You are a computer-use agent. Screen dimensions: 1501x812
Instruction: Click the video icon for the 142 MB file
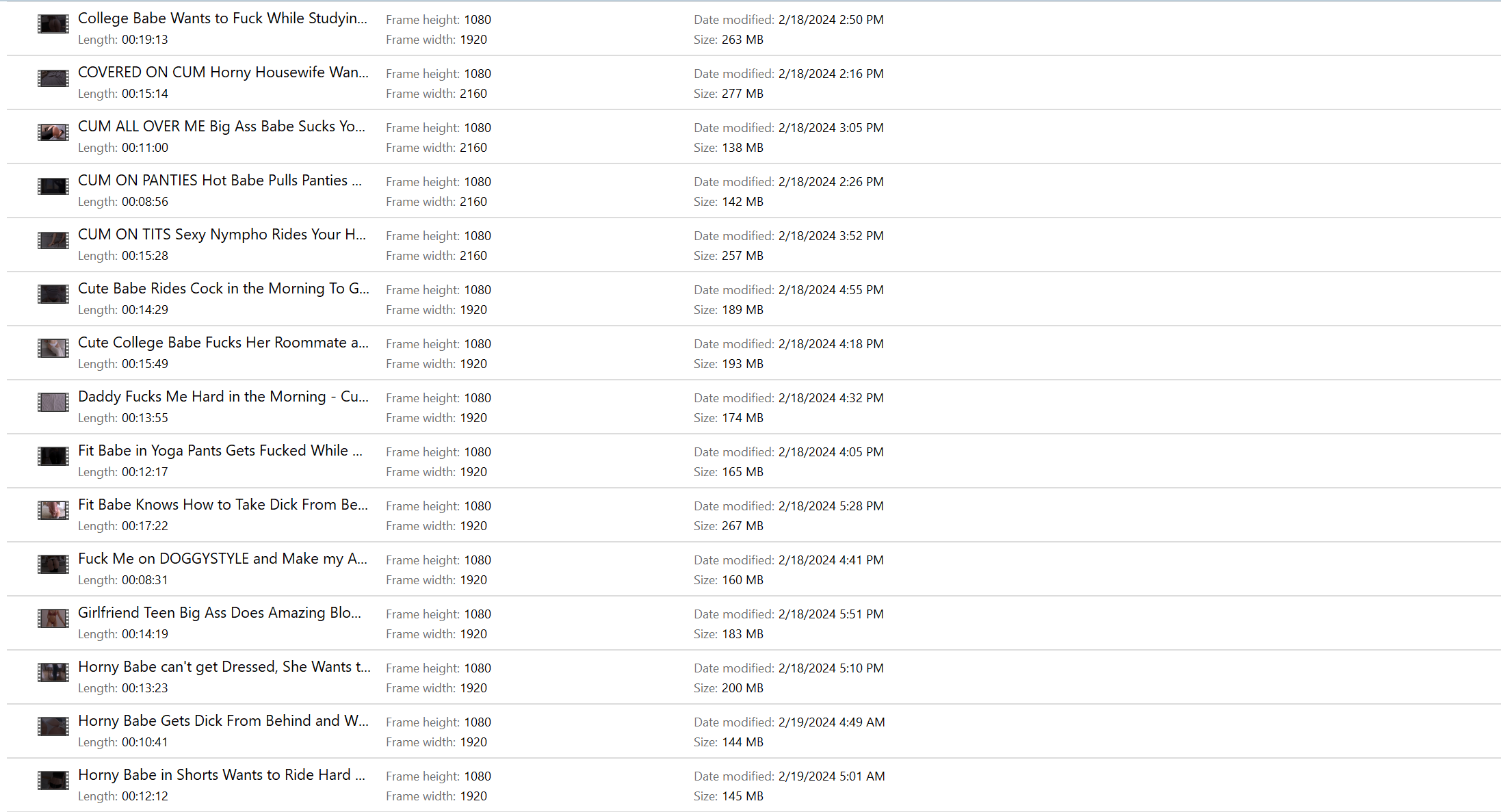(x=53, y=186)
